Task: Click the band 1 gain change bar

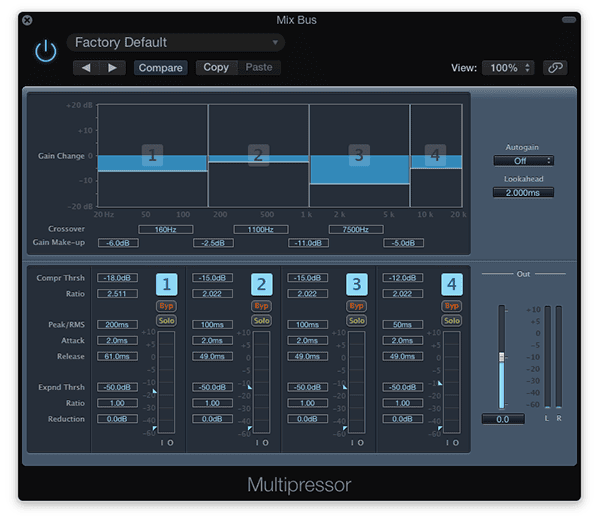Action: point(152,163)
